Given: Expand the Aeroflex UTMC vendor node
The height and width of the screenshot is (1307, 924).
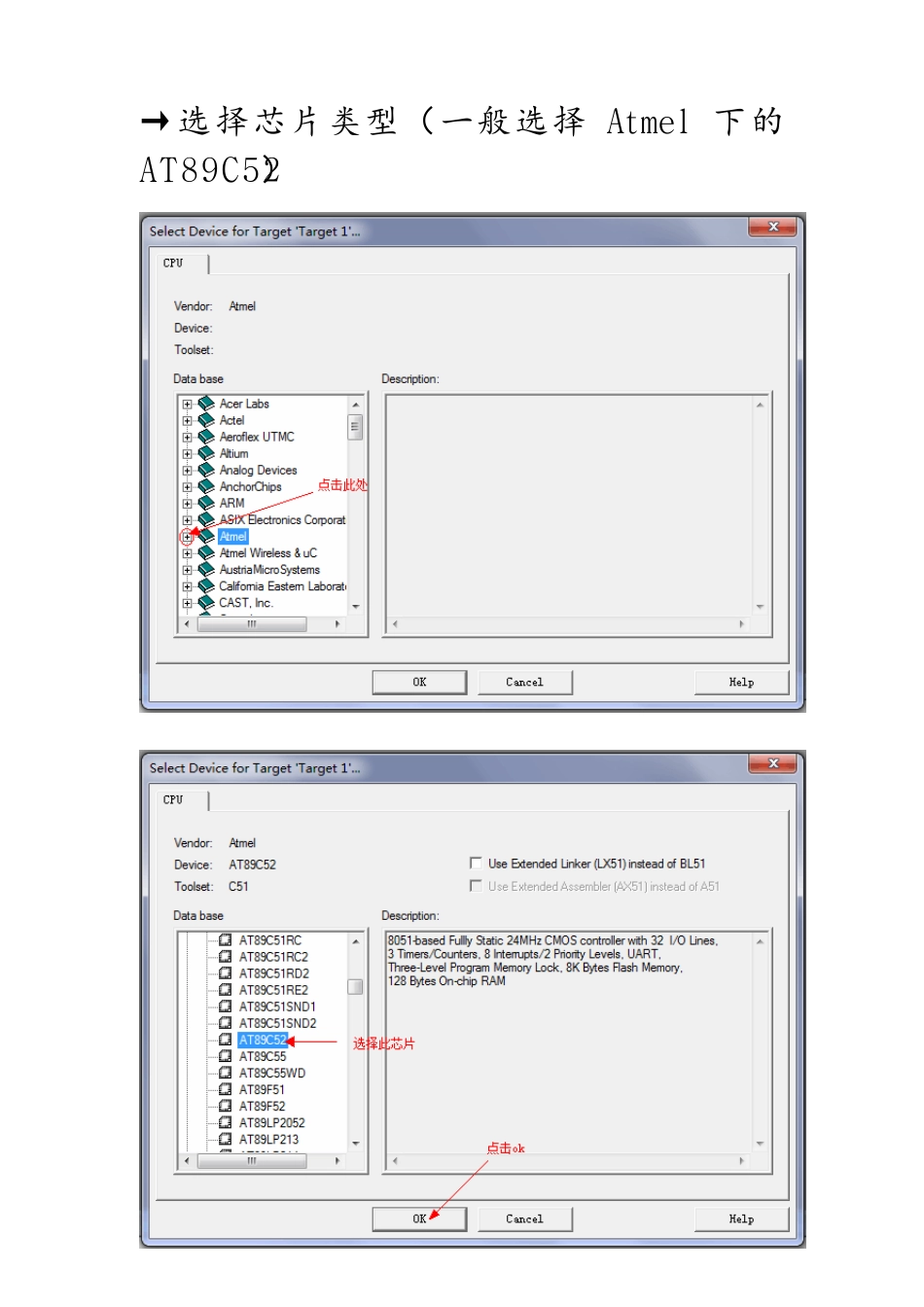Looking at the screenshot, I should [x=187, y=437].
